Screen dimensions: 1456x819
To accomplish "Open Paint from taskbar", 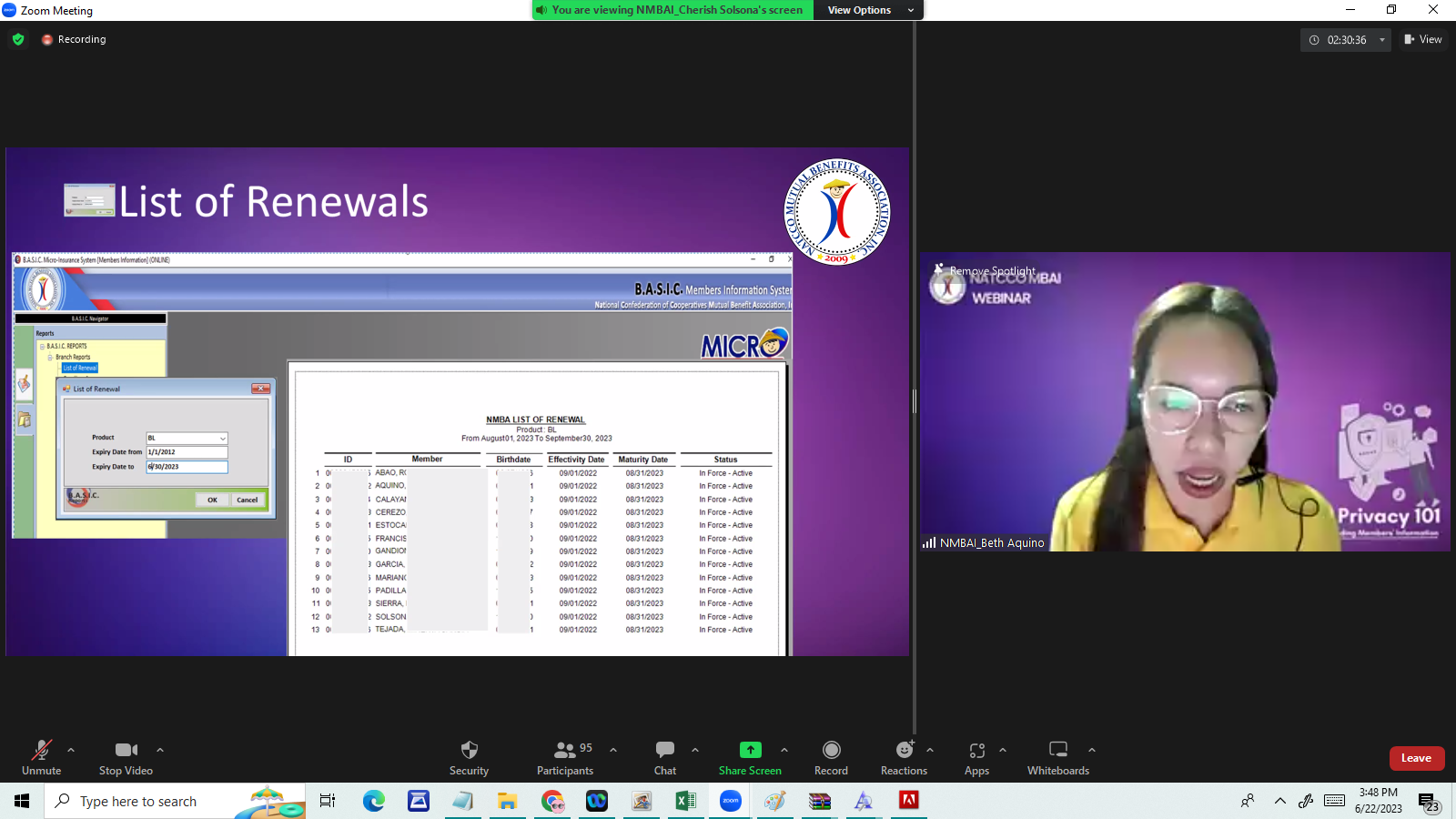I will pyautogui.click(x=775, y=801).
